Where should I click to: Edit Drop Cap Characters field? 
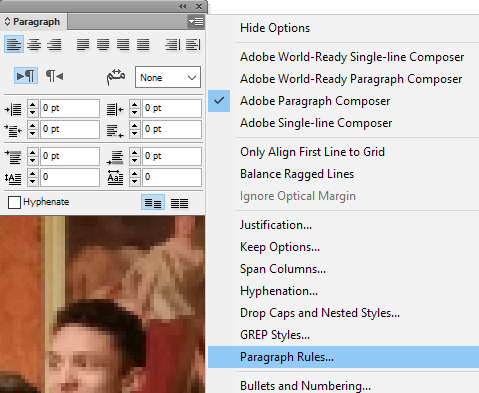pyautogui.click(x=172, y=177)
